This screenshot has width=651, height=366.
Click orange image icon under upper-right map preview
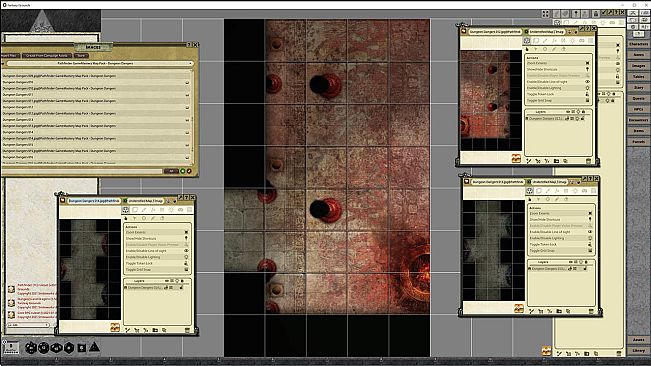[516, 158]
